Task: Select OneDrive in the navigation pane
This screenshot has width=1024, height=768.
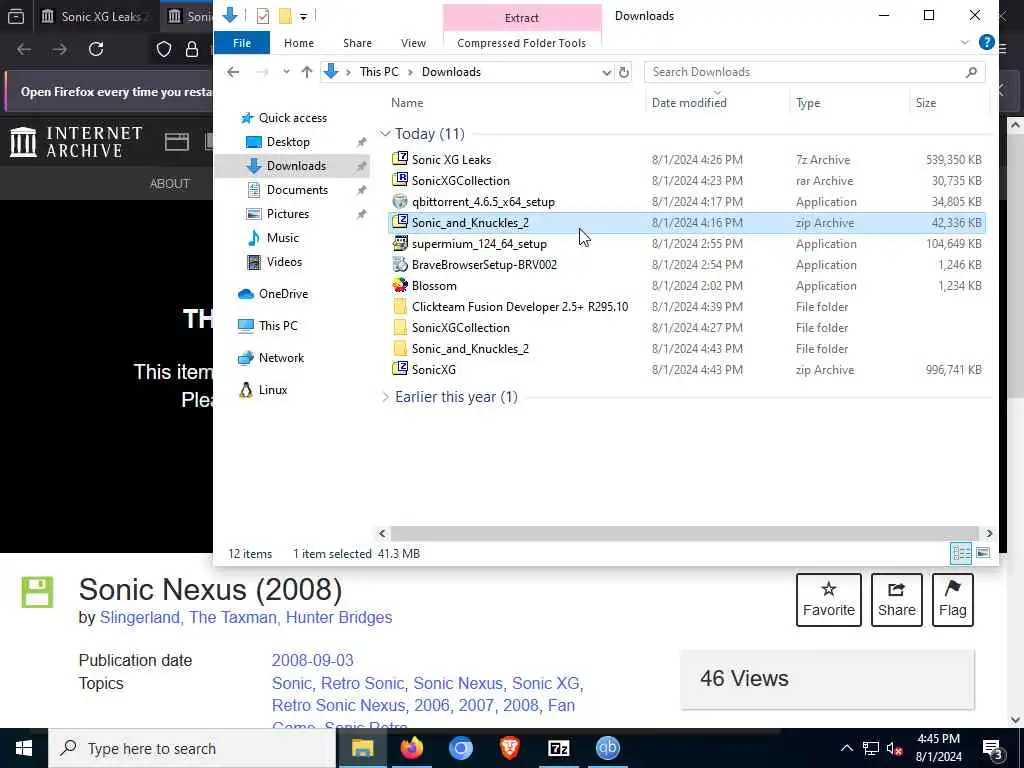Action: 283,293
